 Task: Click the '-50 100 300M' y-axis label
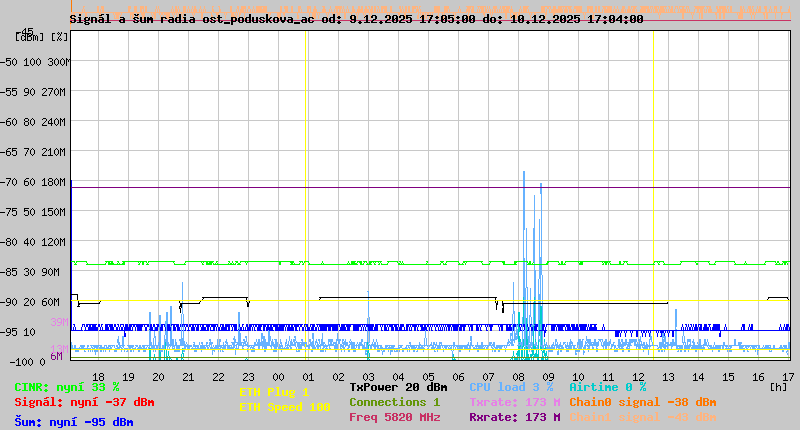34,62
